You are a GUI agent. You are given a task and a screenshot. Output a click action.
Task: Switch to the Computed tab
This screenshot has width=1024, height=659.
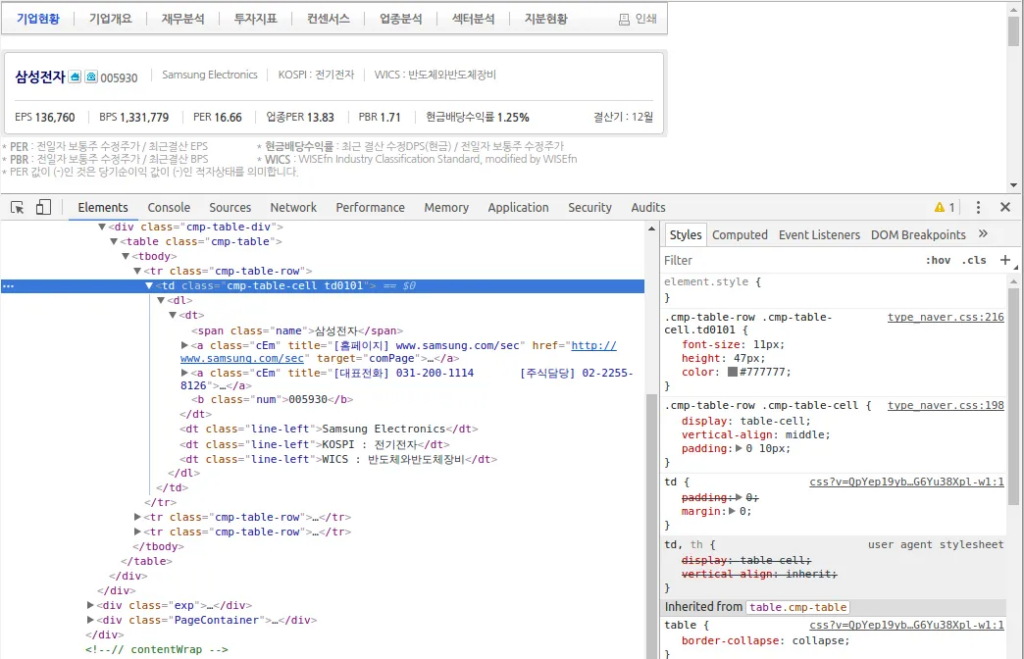click(740, 234)
